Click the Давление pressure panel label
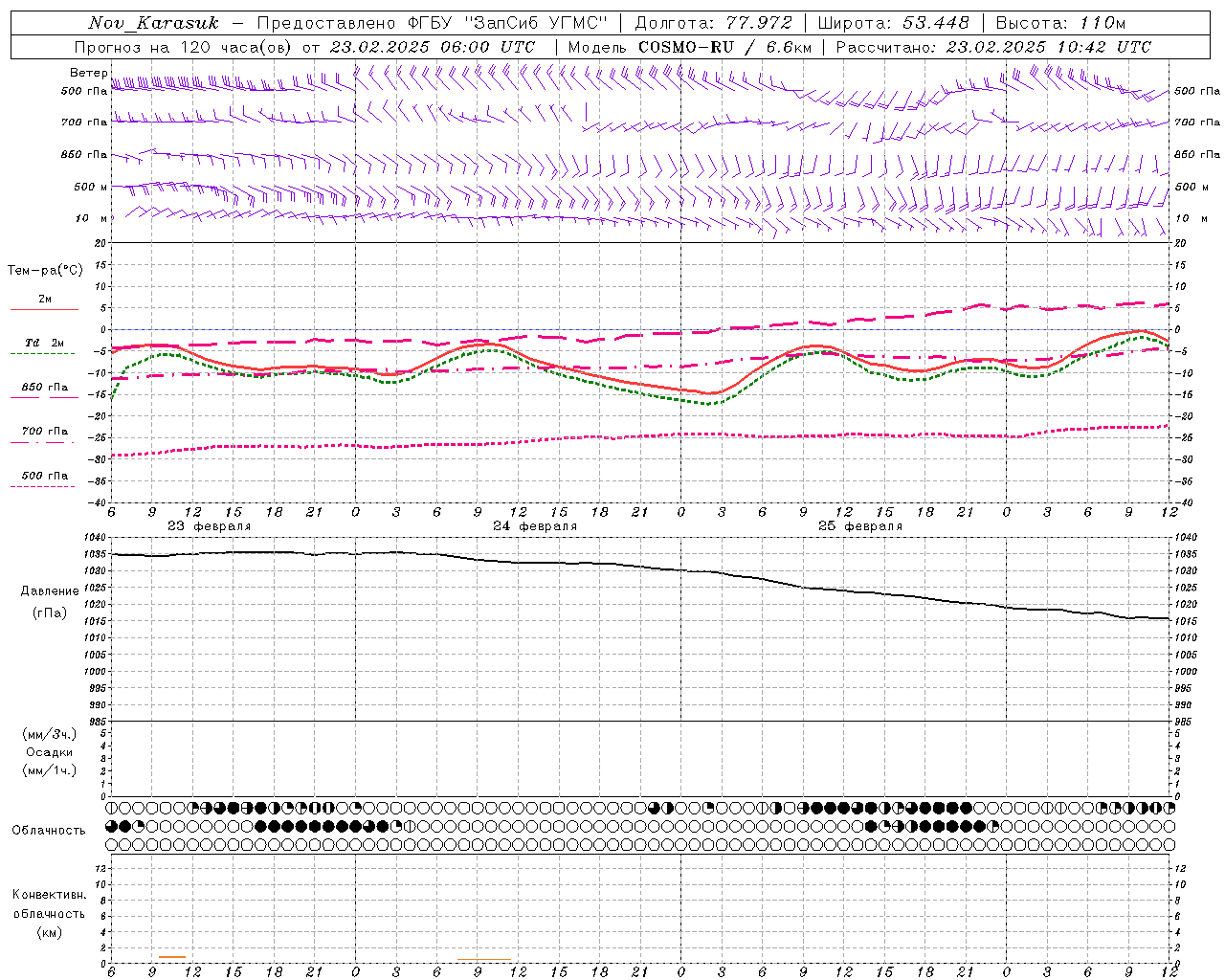The width and height of the screenshot is (1225, 980). (x=50, y=591)
